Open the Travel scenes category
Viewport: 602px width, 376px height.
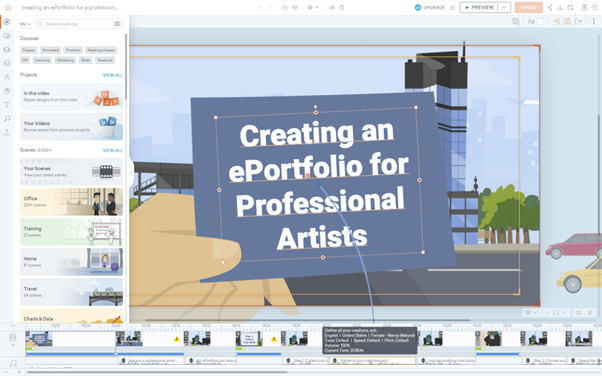point(71,292)
